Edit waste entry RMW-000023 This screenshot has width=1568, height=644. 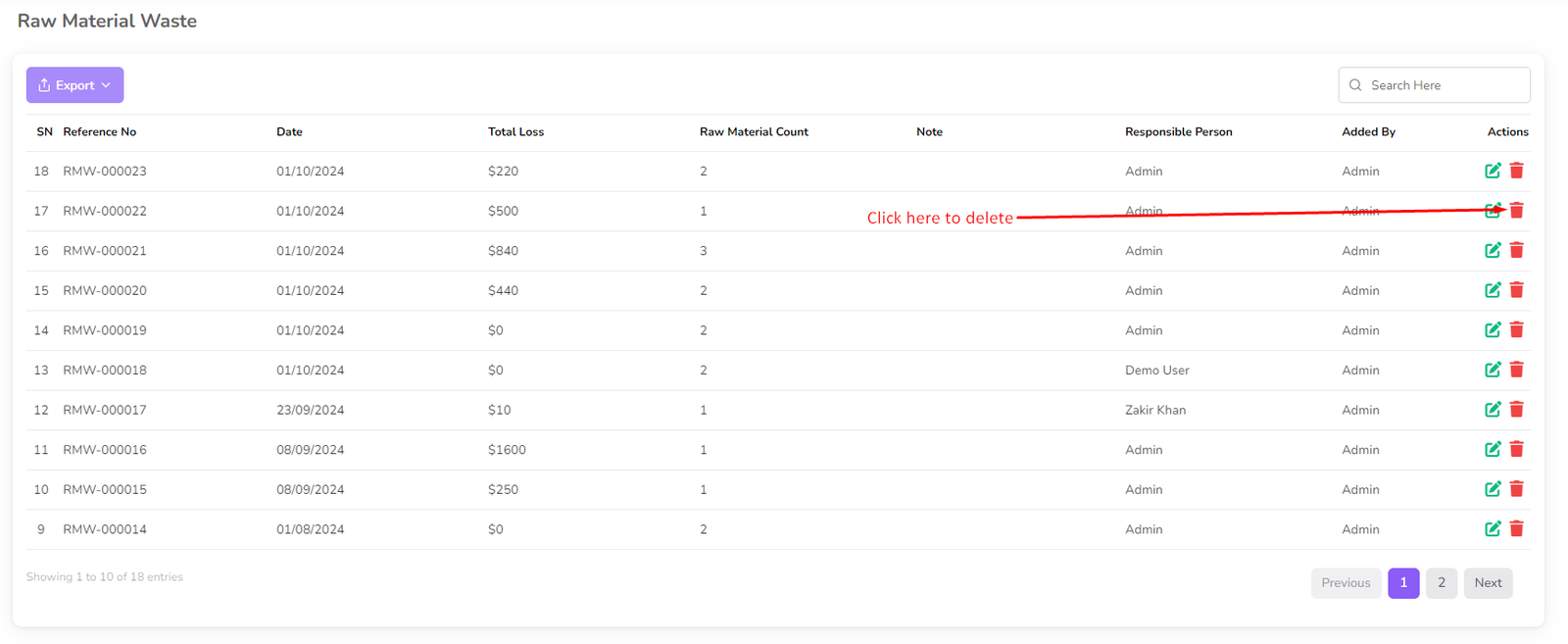pos(1493,171)
